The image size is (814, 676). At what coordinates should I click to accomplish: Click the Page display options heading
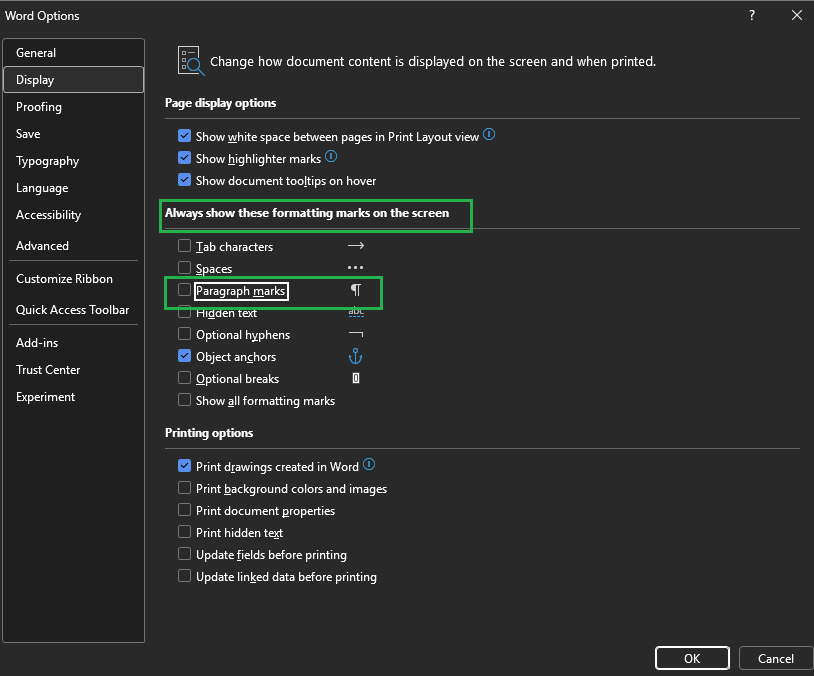[x=221, y=103]
